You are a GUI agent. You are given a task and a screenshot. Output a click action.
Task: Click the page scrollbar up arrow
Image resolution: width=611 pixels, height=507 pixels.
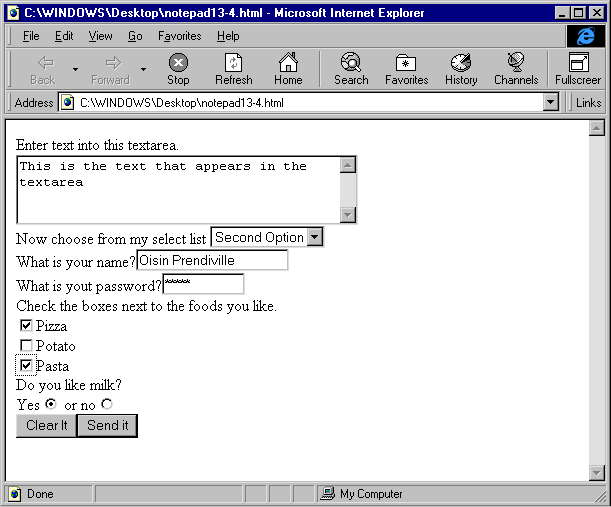[x=597, y=128]
